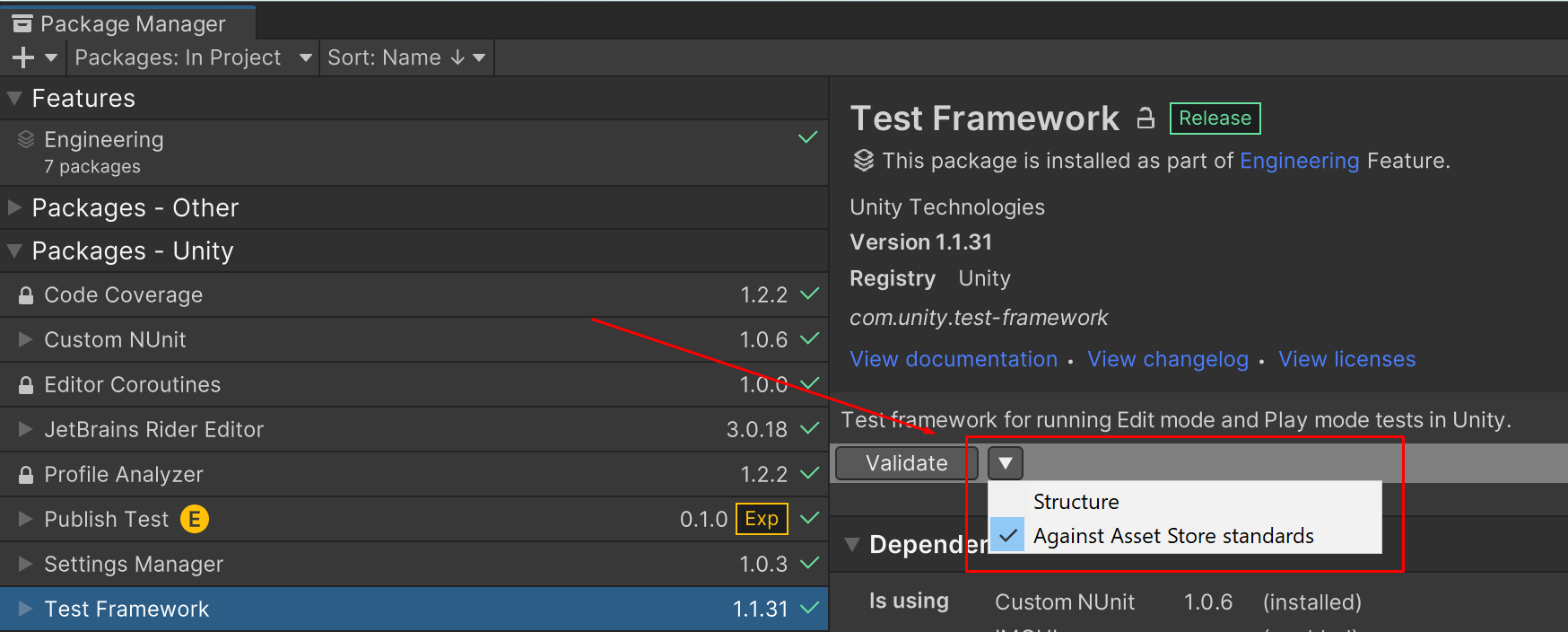The height and width of the screenshot is (632, 1568).
Task: Open the Sort: Name dropdown
Action: pos(405,57)
